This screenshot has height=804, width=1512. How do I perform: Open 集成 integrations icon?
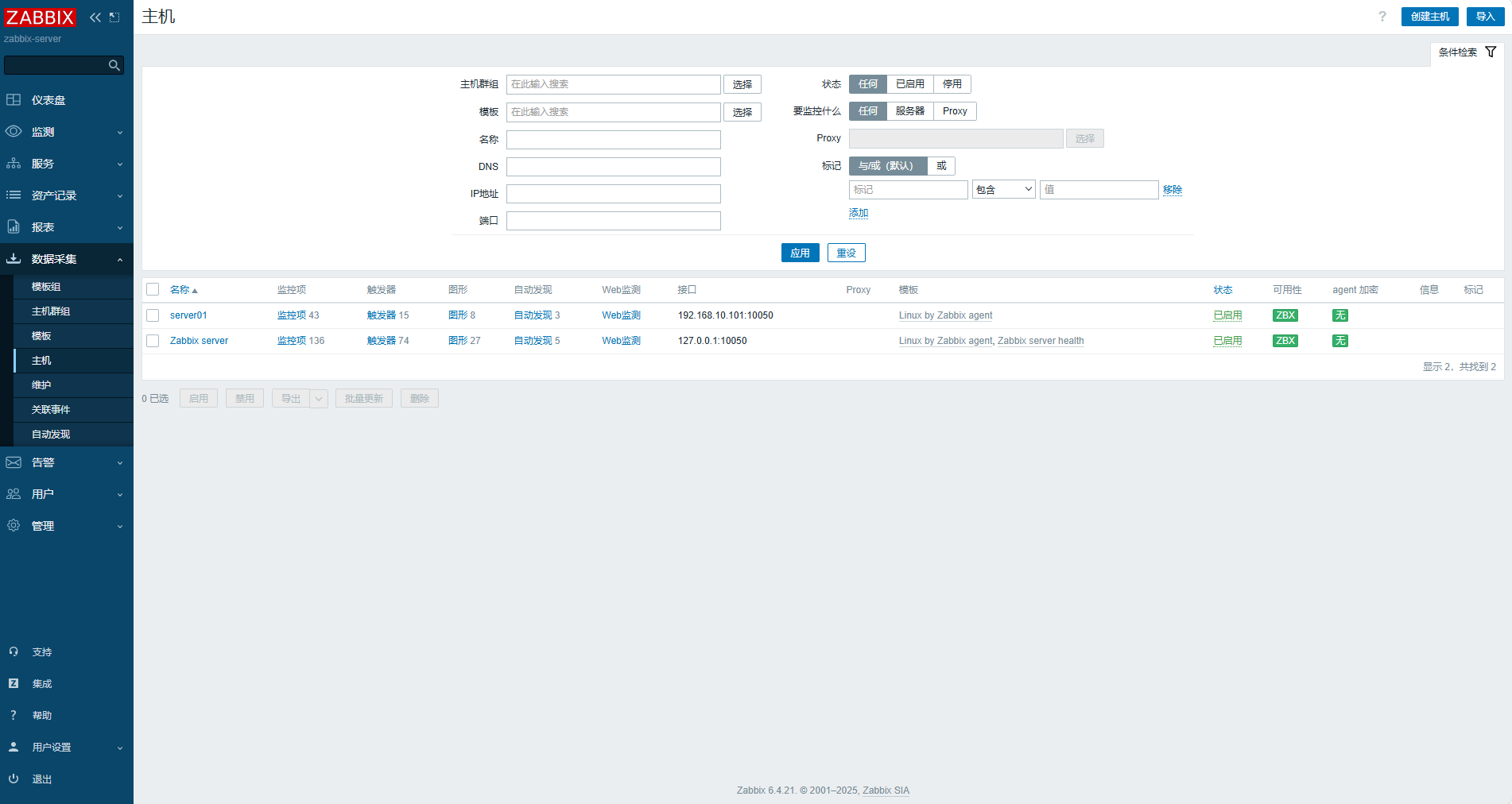pos(14,683)
